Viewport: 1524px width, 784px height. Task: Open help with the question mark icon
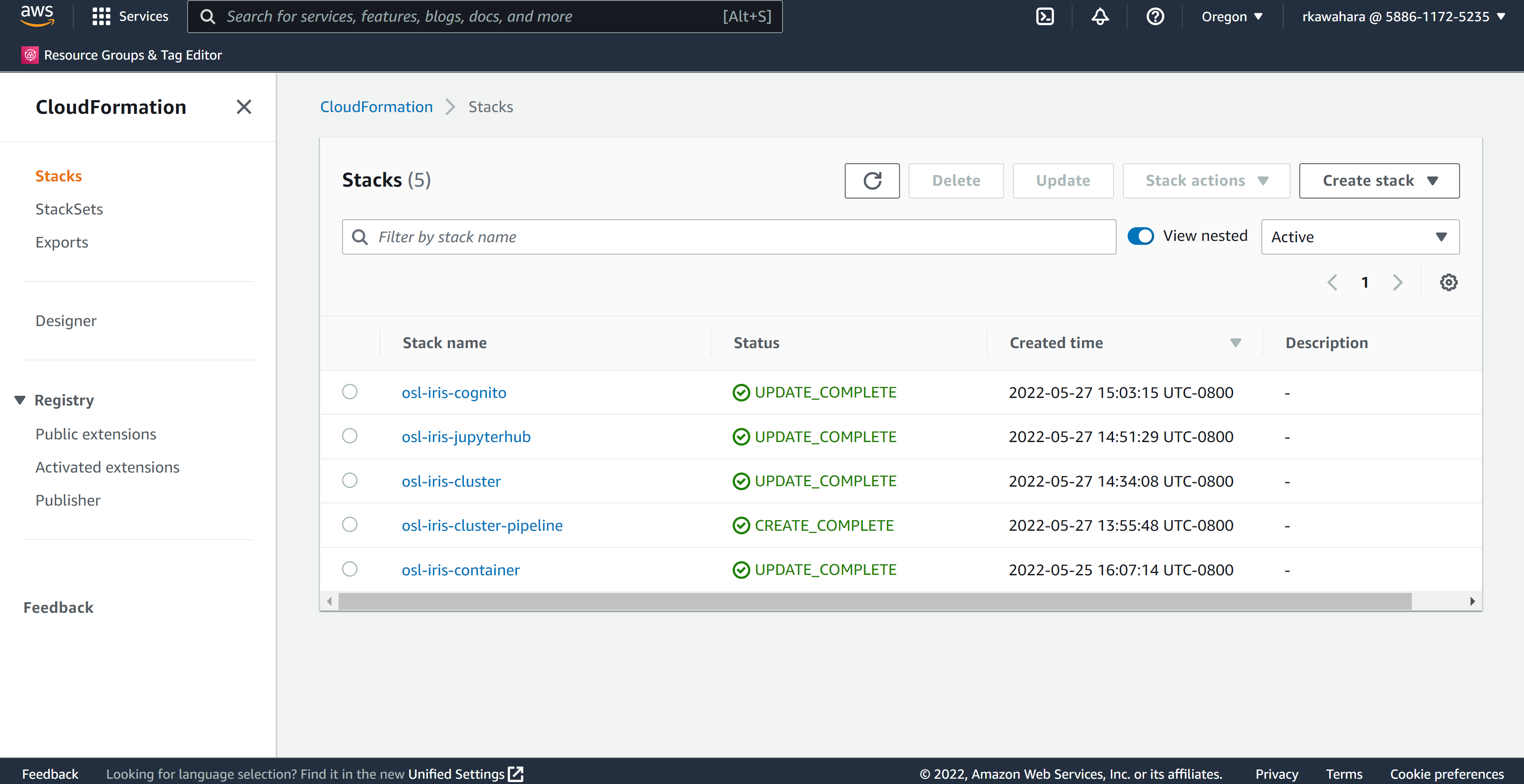[1155, 16]
